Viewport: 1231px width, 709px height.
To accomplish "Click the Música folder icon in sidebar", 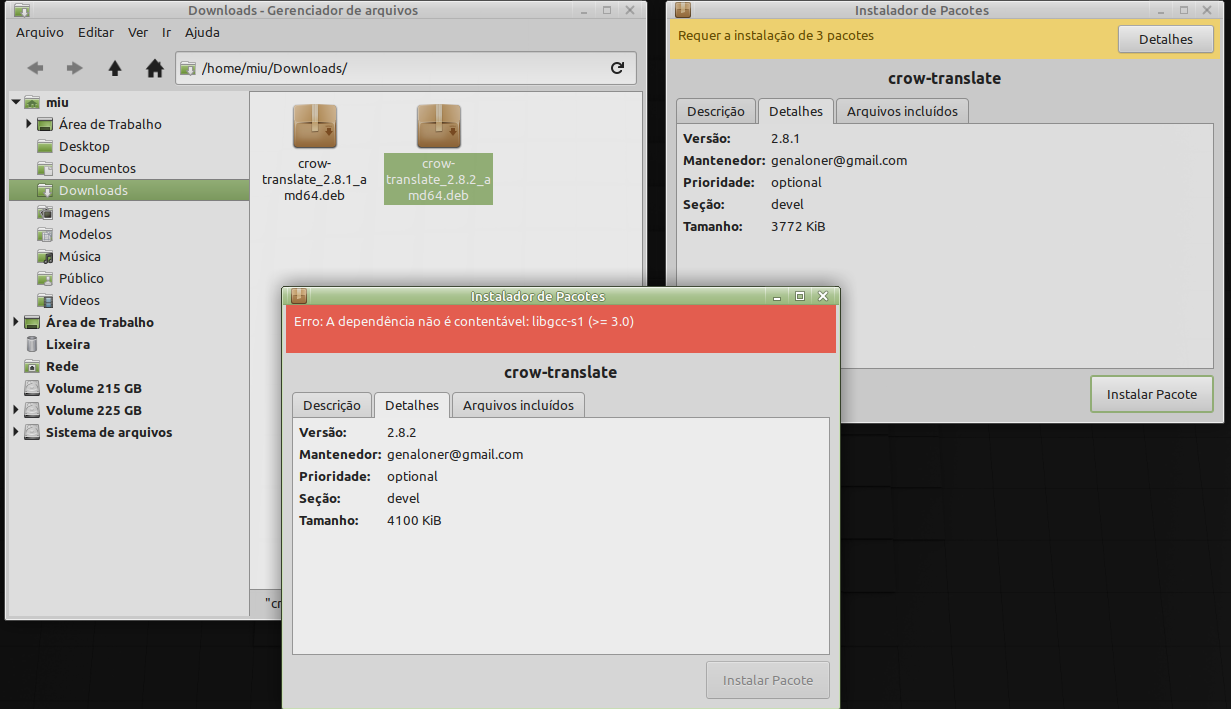I will [x=45, y=256].
